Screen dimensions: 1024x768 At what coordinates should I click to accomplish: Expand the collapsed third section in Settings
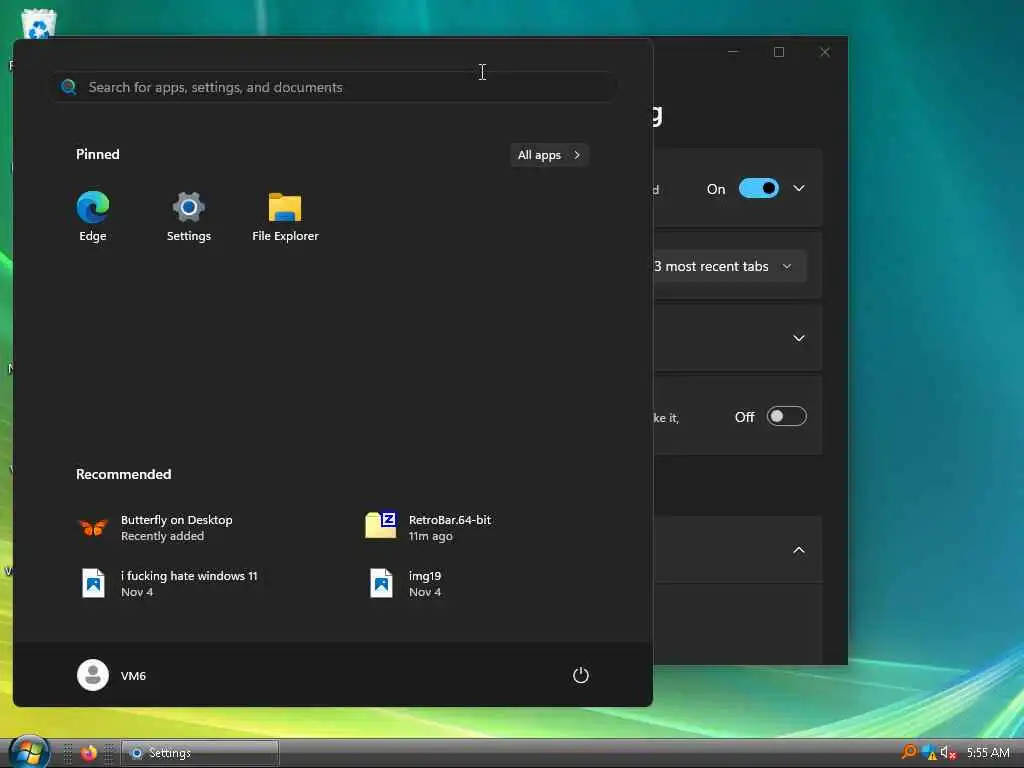(799, 338)
